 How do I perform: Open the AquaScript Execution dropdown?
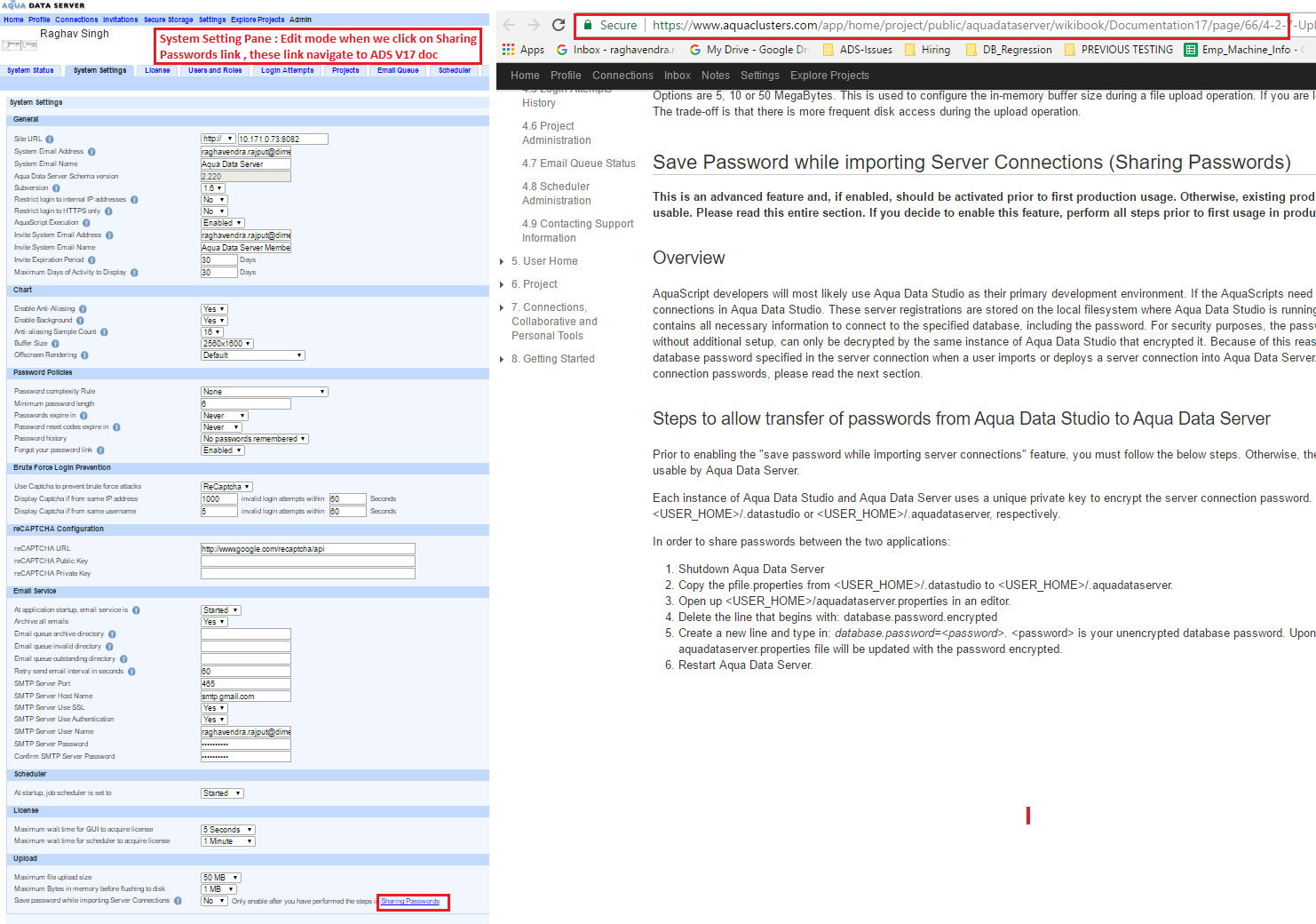click(x=222, y=223)
